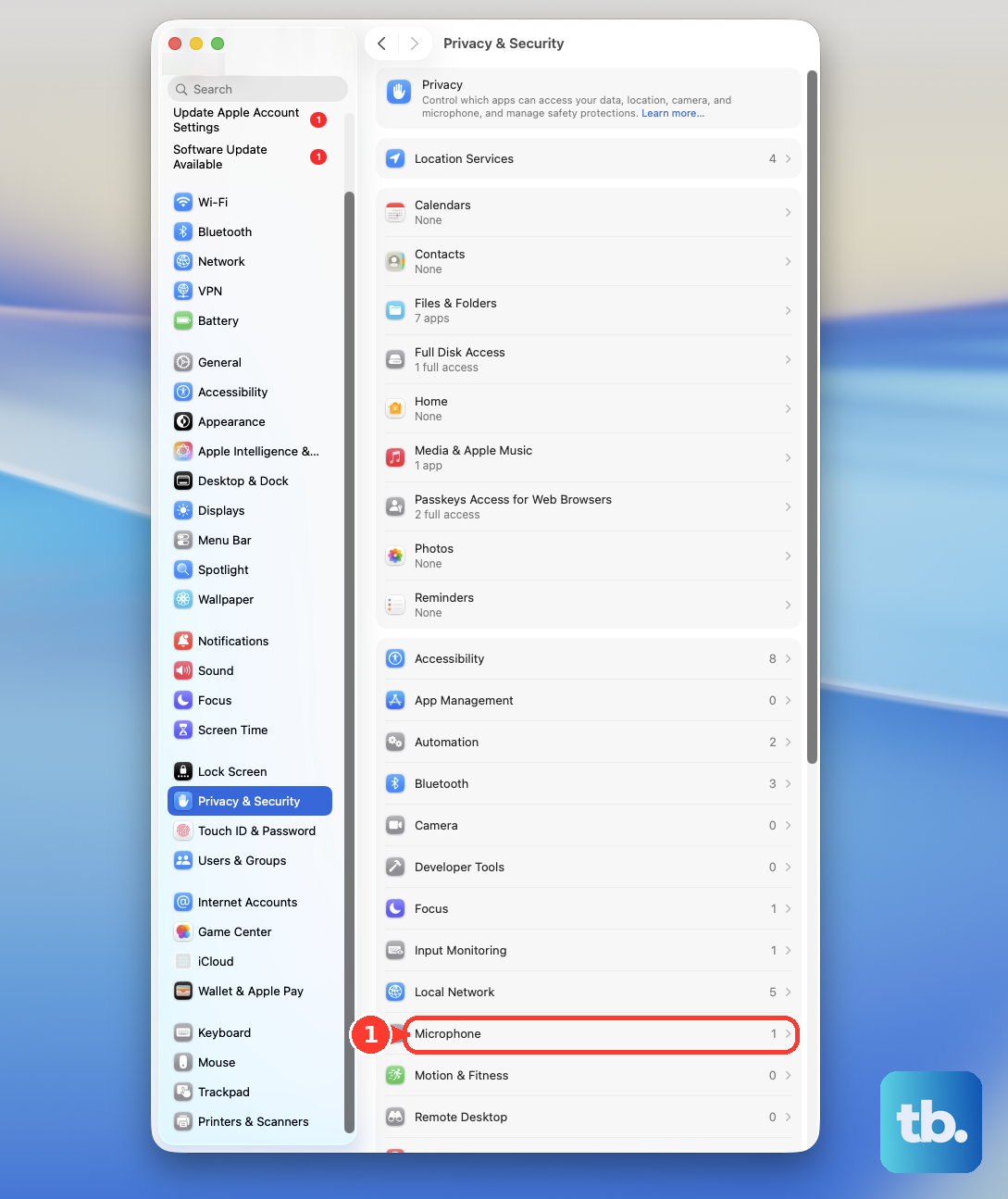
Task: Open Media & Apple Music row
Action: [x=588, y=457]
